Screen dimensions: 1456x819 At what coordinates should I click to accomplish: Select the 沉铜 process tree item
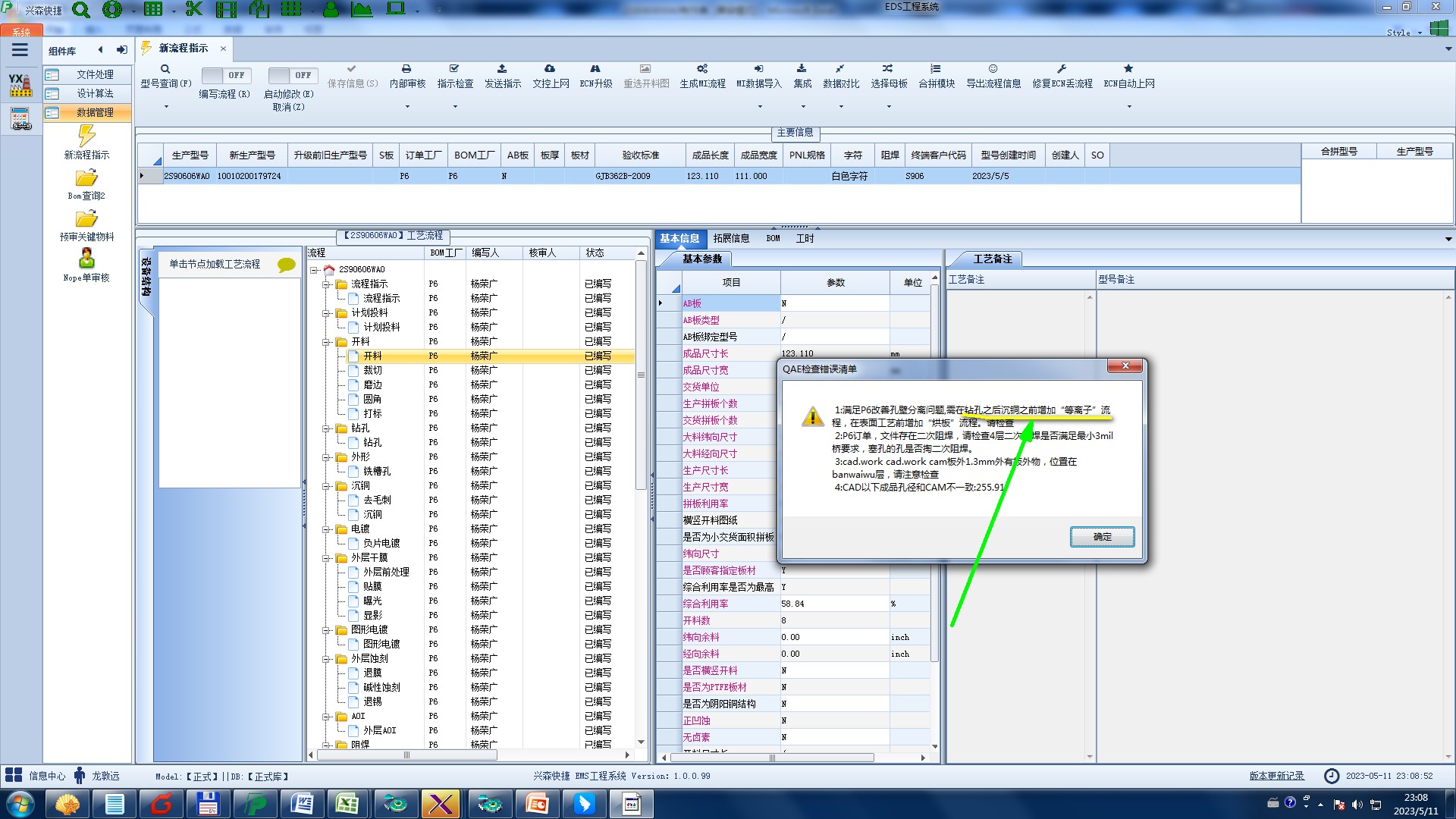click(372, 514)
